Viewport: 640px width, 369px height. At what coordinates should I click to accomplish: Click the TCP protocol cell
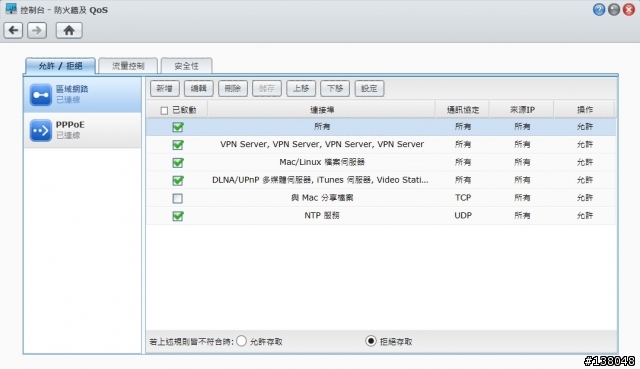click(463, 198)
